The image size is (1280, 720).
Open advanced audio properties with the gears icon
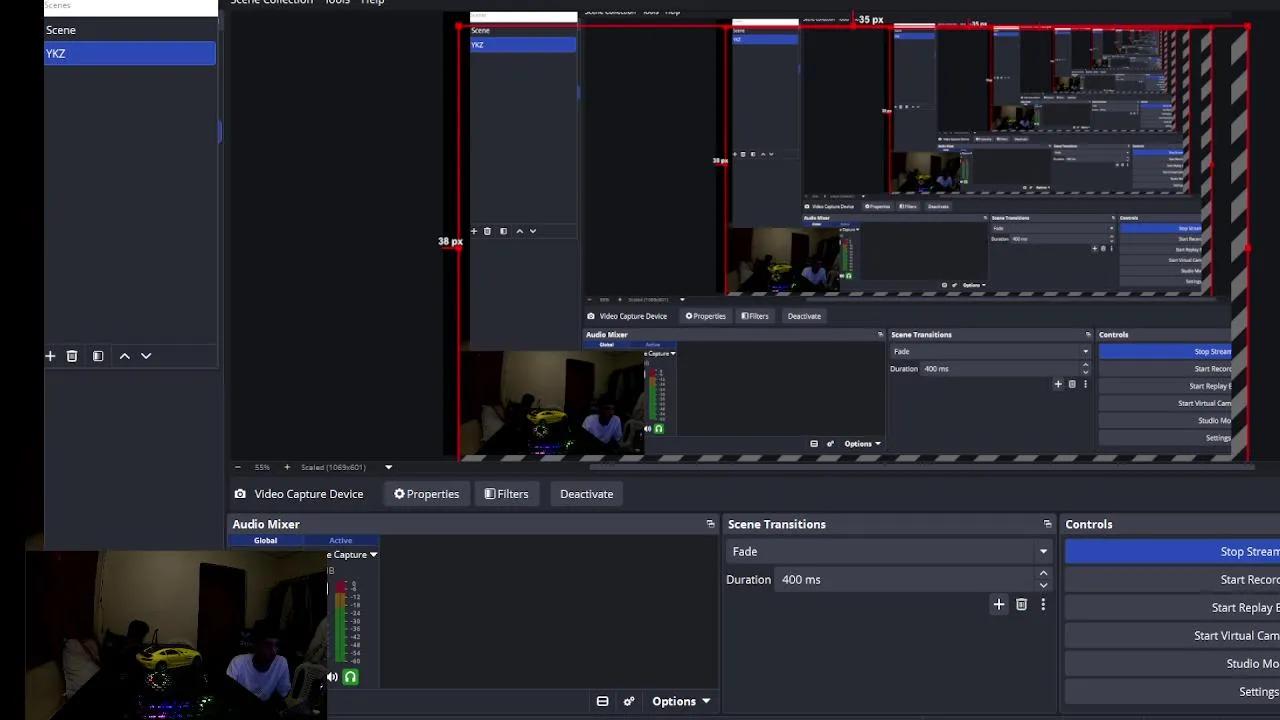(629, 701)
